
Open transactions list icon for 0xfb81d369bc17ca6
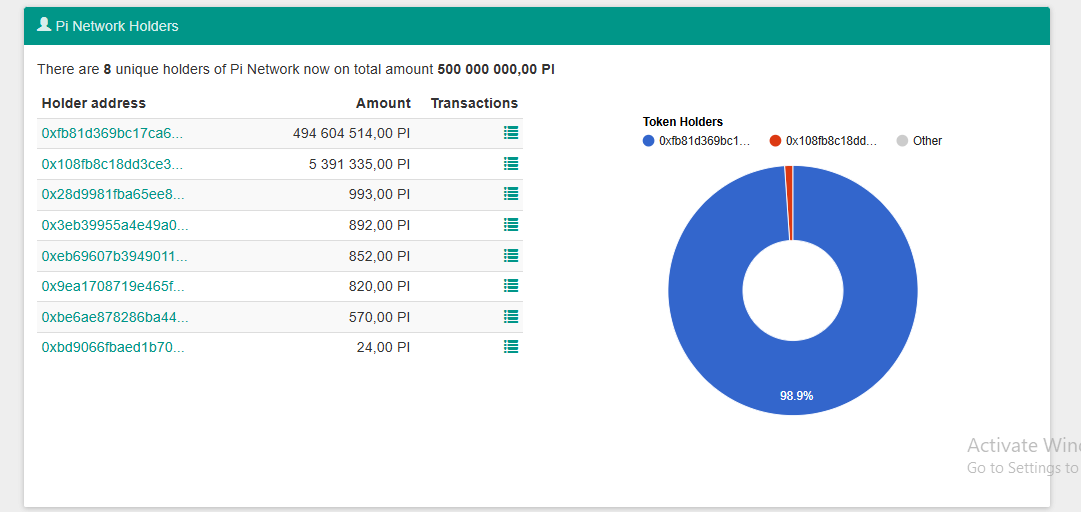(x=511, y=132)
